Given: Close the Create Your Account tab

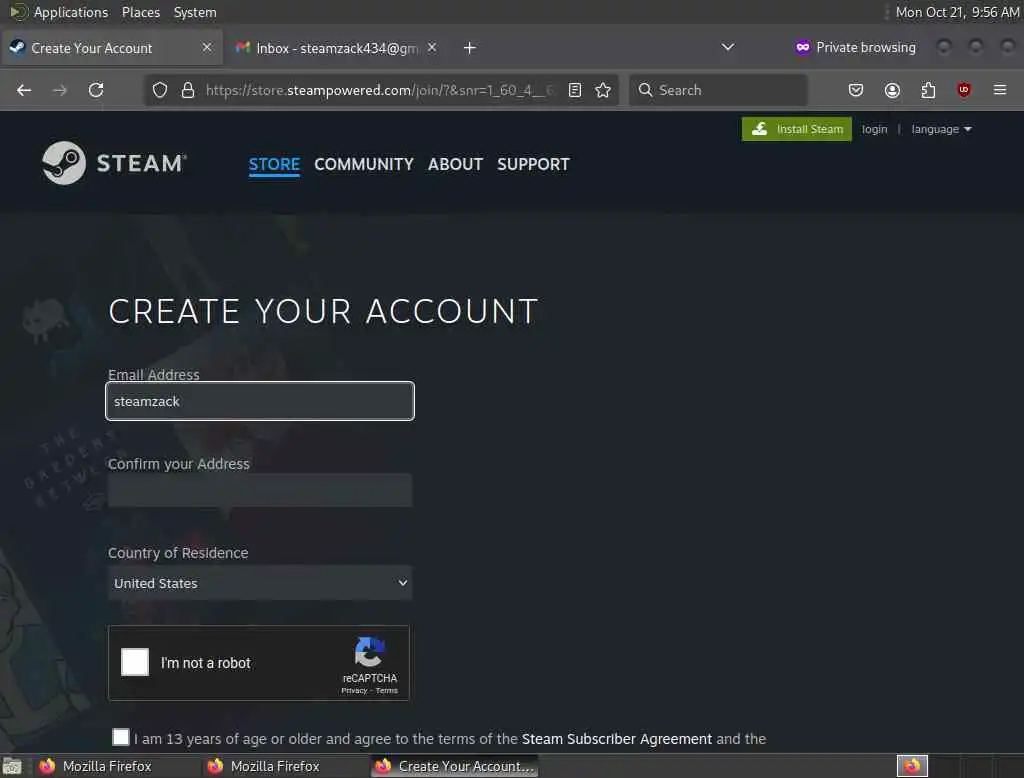Looking at the screenshot, I should coord(207,47).
